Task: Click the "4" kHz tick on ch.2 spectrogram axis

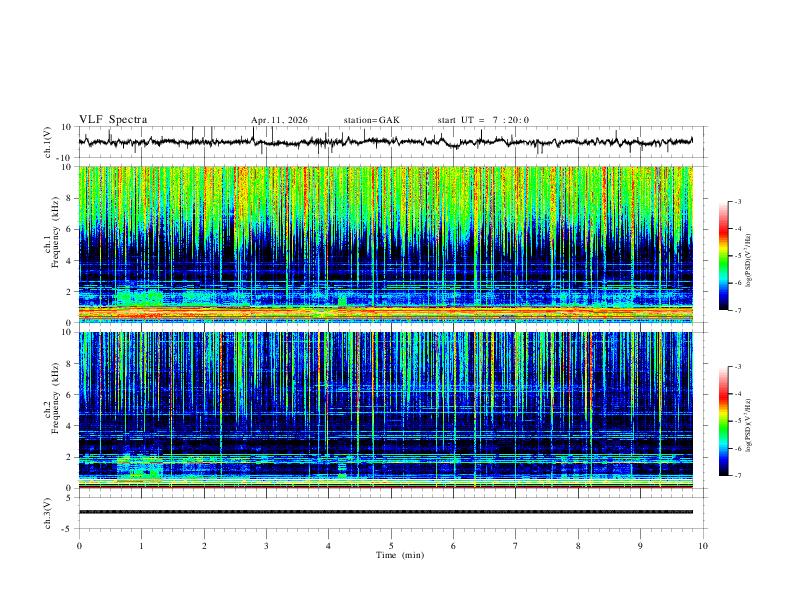Action: (x=70, y=426)
